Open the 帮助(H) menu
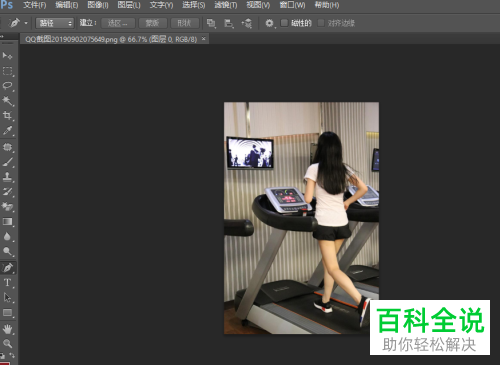 tap(327, 5)
